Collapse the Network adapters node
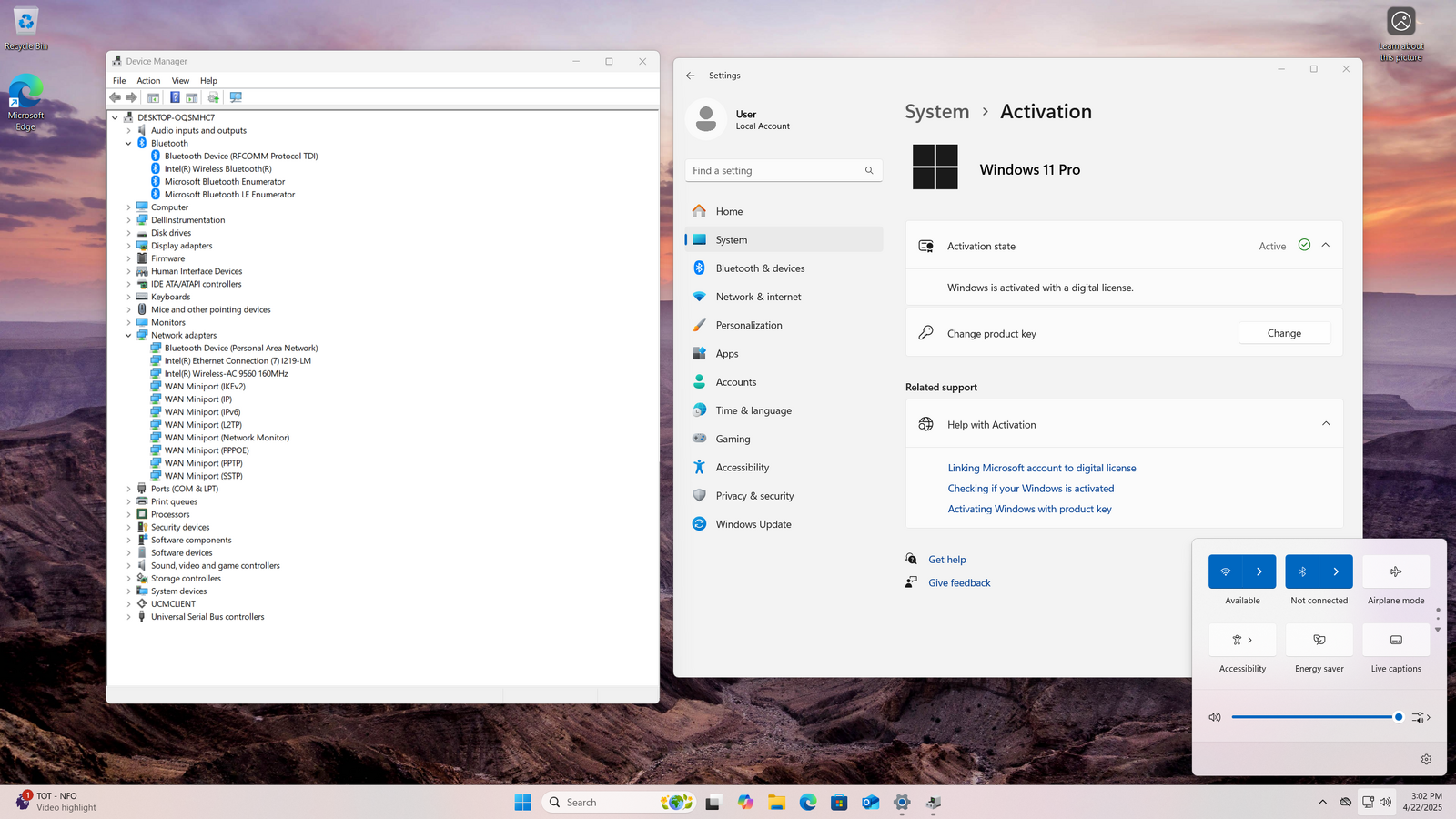 (128, 336)
